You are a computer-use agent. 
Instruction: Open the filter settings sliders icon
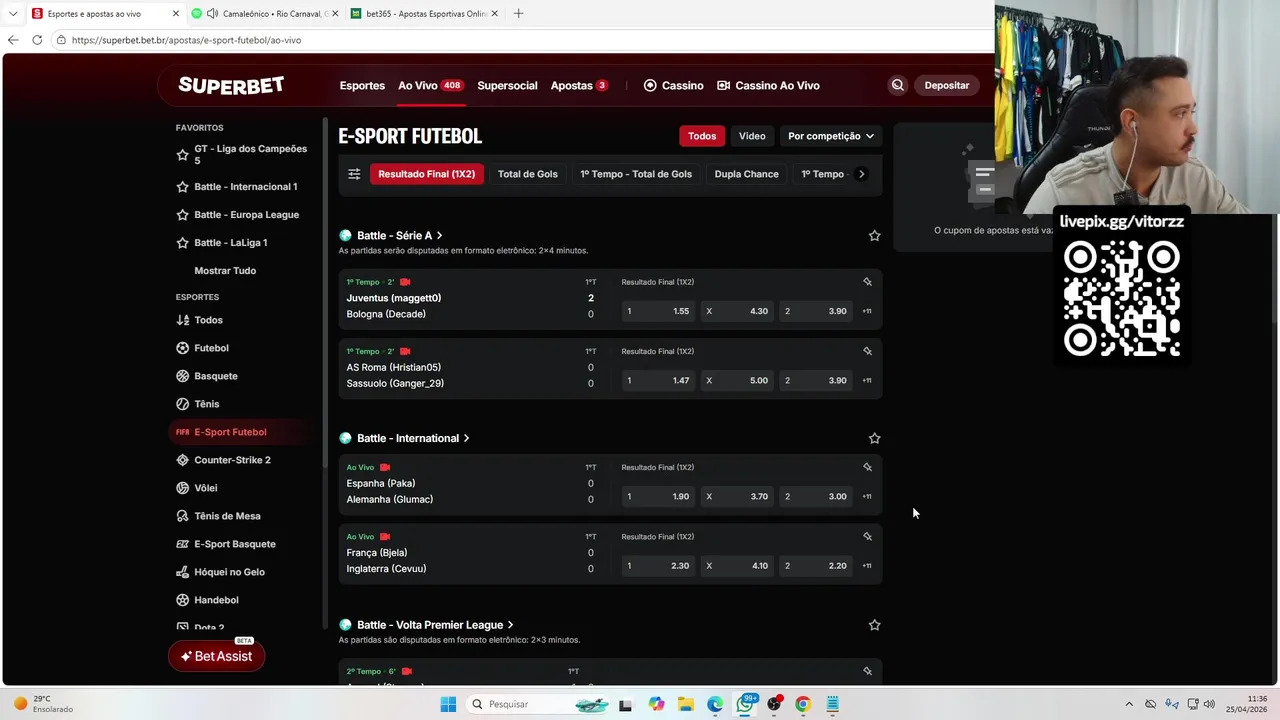354,174
